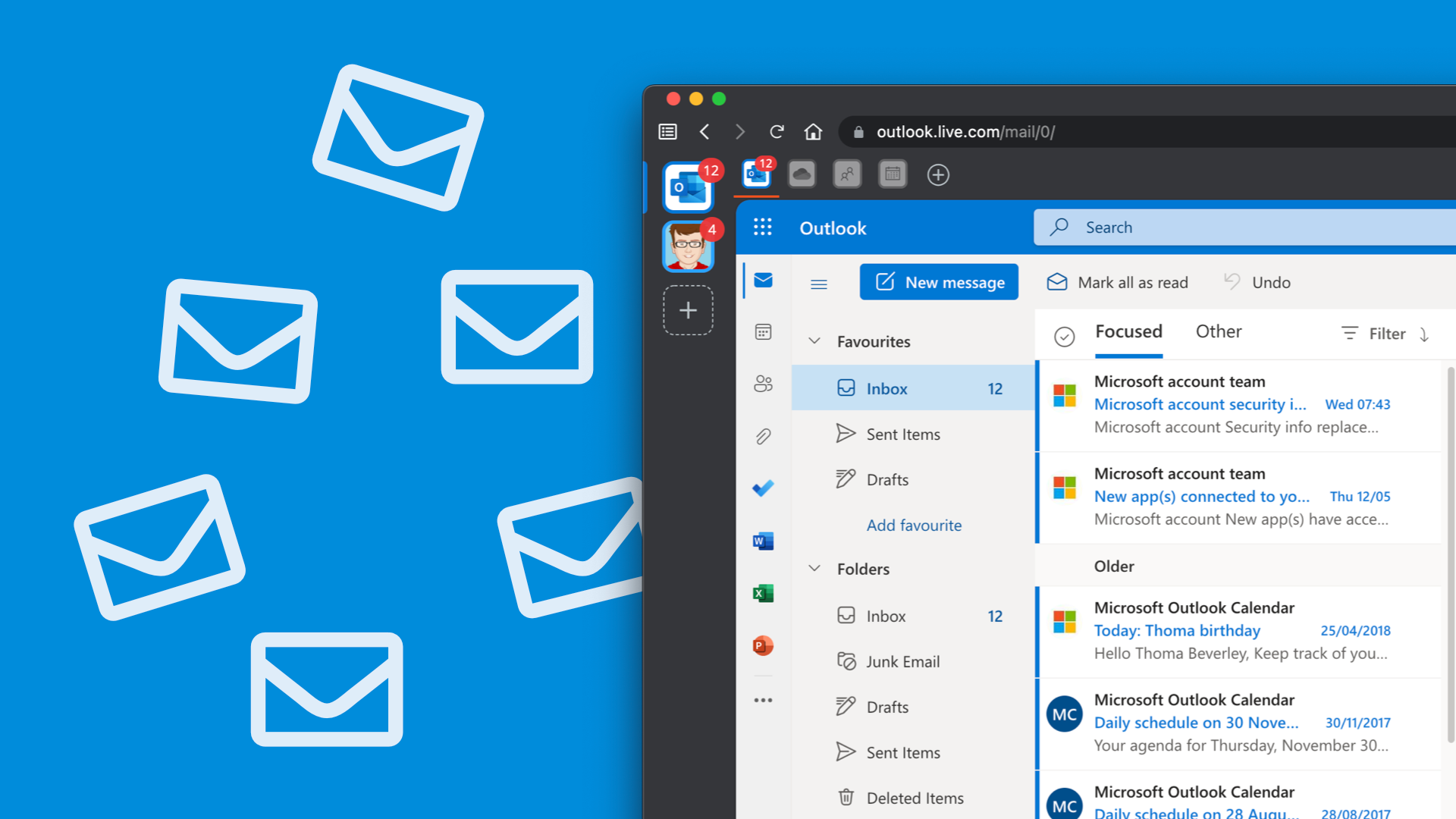Toggle the navigation sidebar visibility

pos(820,283)
